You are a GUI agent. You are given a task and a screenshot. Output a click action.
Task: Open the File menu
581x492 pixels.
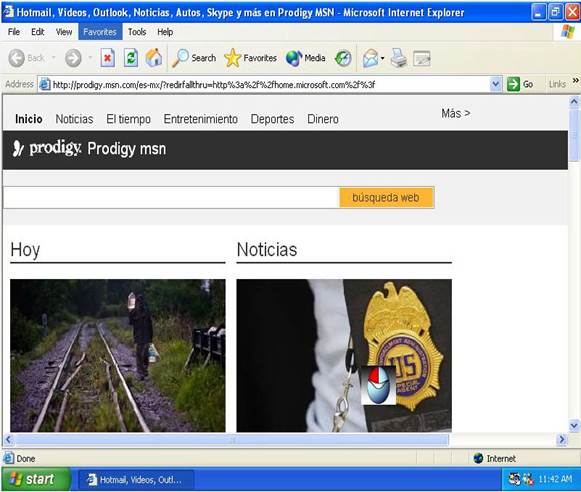point(14,32)
